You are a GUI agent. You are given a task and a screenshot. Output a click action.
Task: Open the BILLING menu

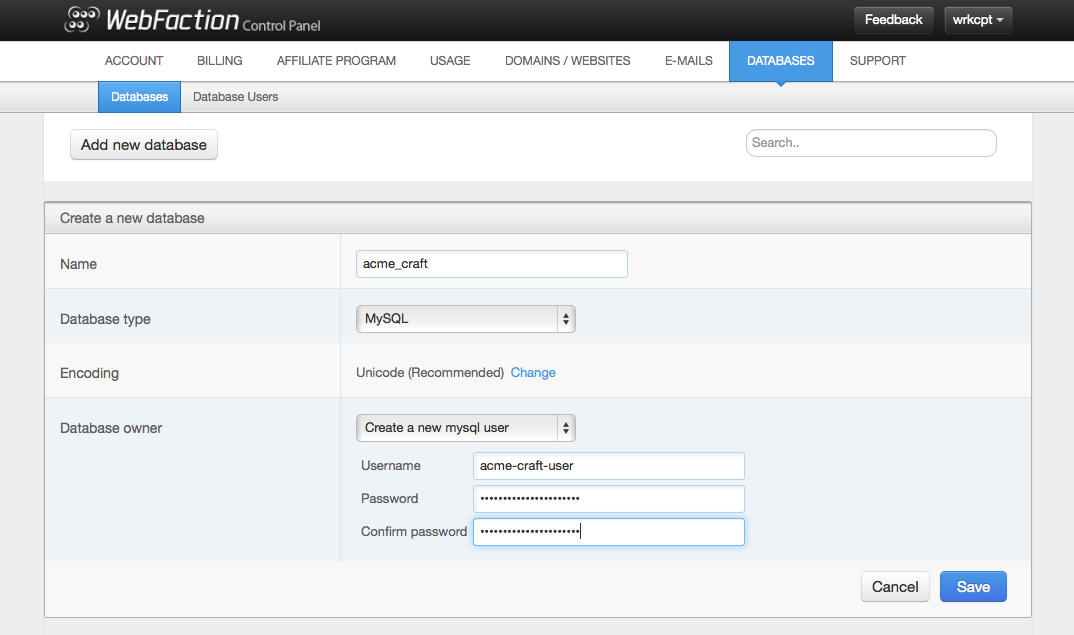point(220,61)
